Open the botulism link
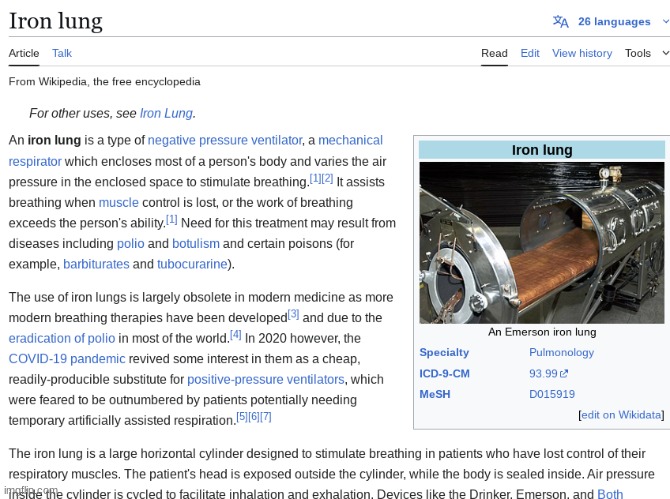670x499 pixels. [196, 244]
